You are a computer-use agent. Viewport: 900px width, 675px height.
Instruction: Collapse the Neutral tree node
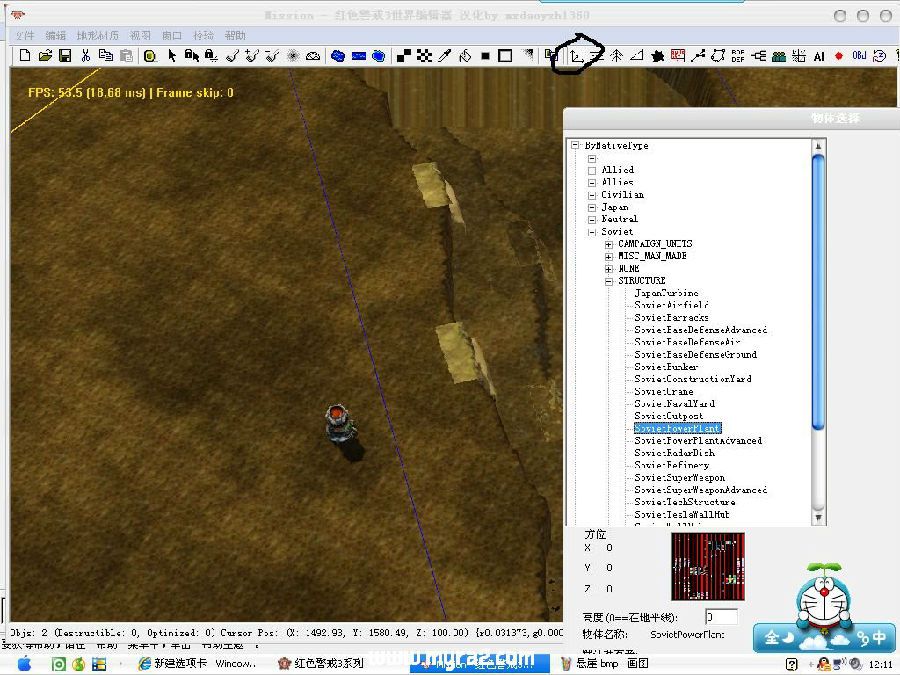[592, 219]
